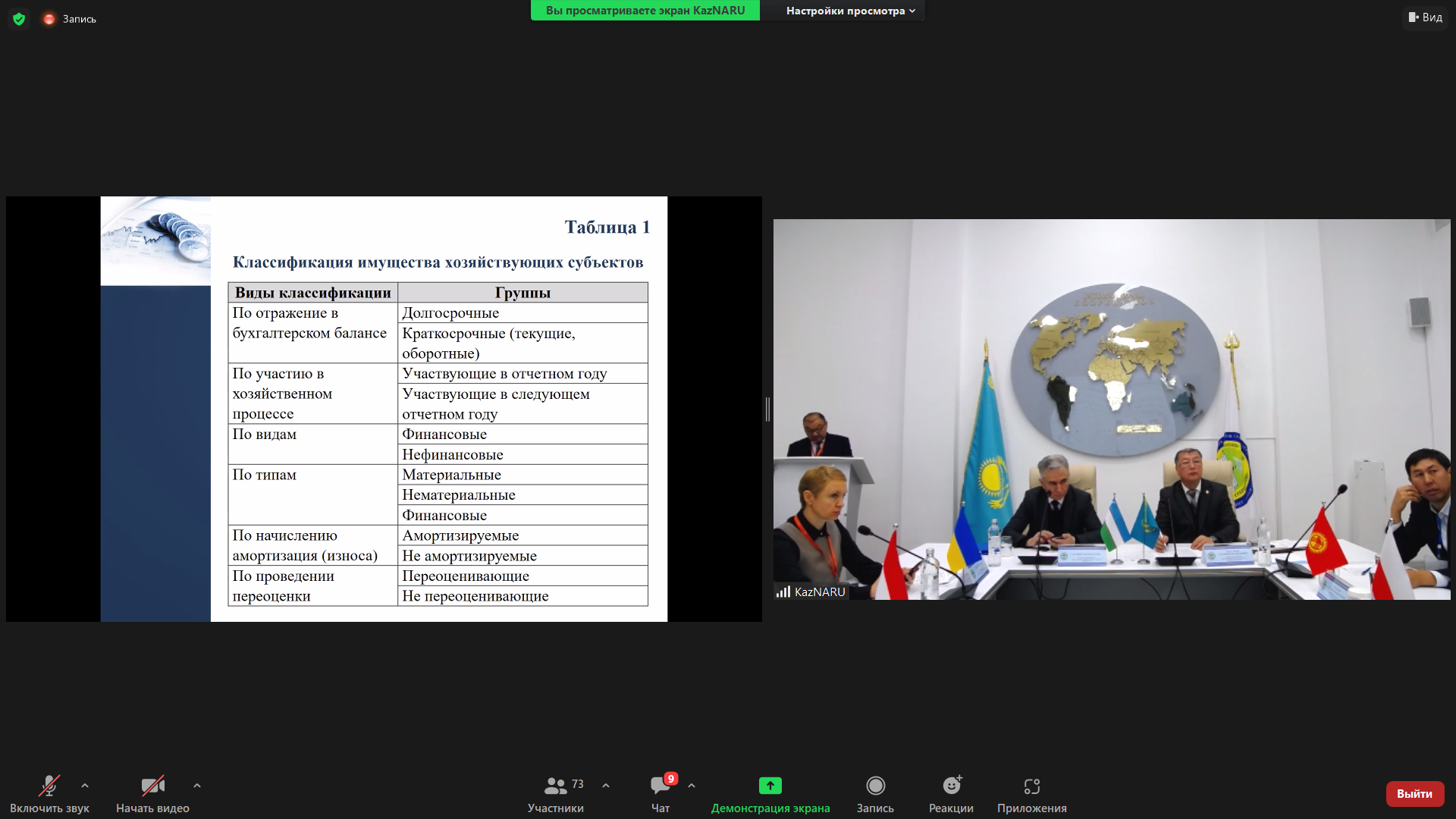Open the Настройки просмотра dropdown
1456x819 pixels.
pyautogui.click(x=850, y=11)
